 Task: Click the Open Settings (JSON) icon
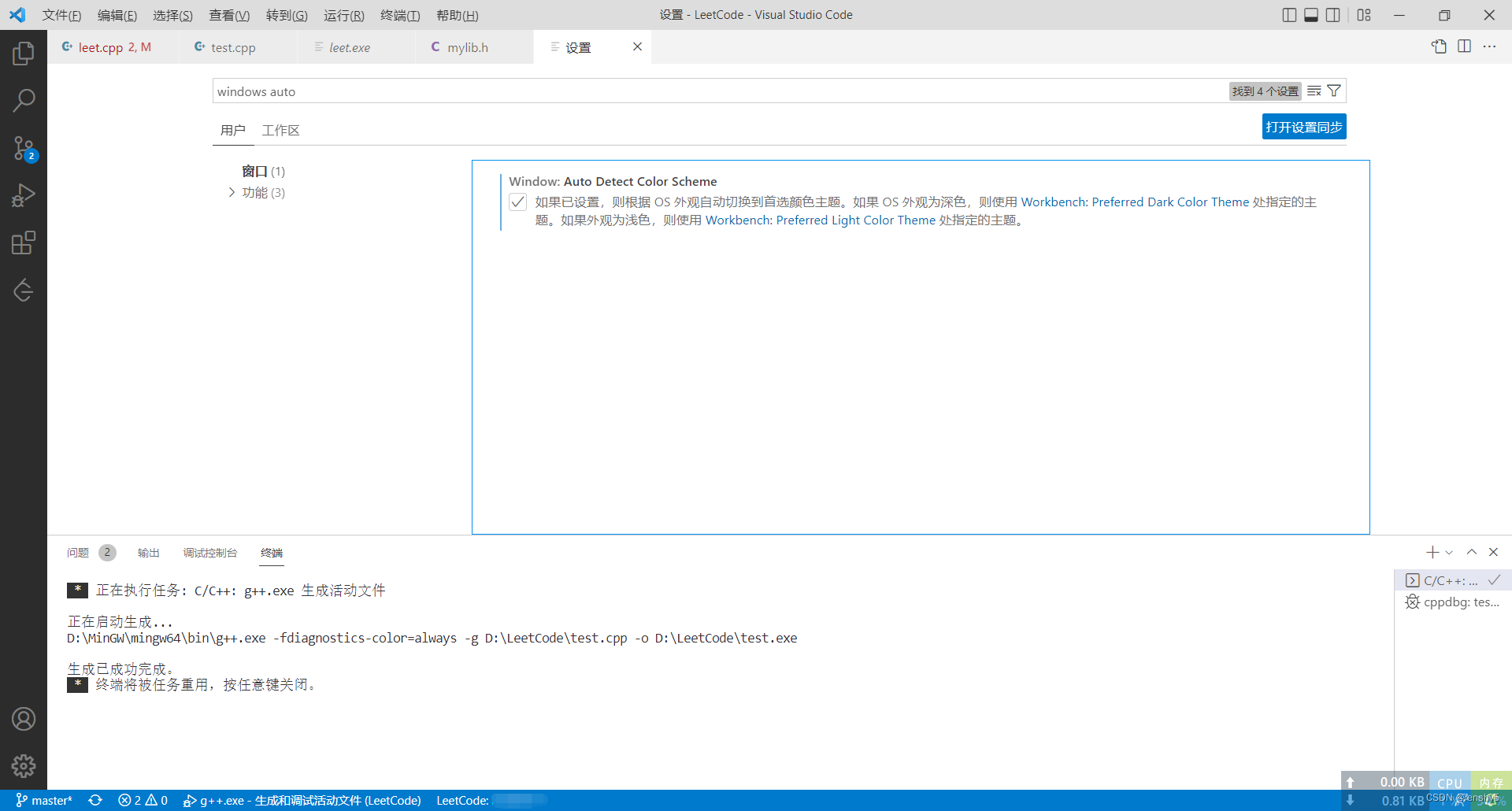click(x=1439, y=46)
